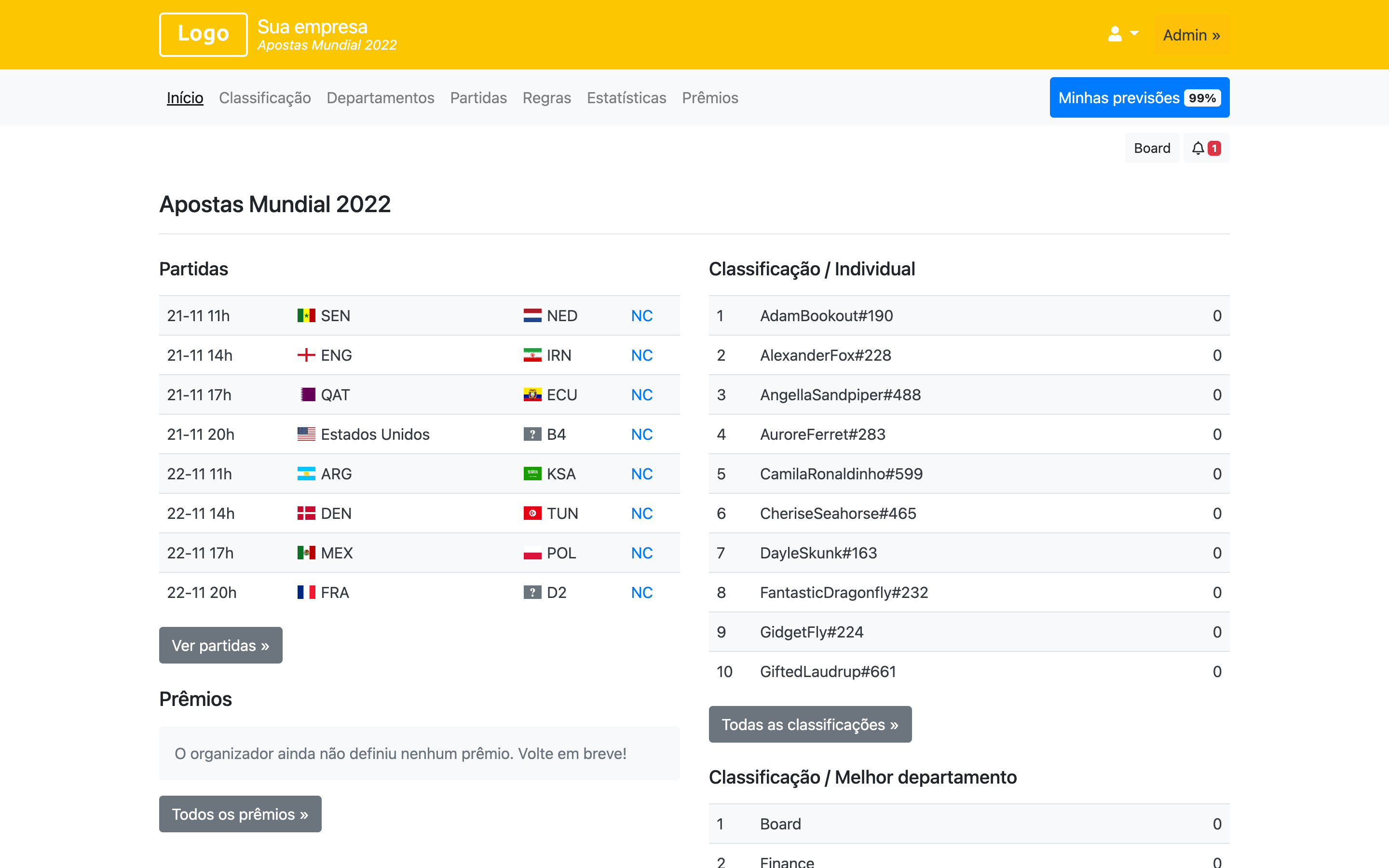This screenshot has height=868, width=1389.
Task: Open Departamentos menu item
Action: click(380, 97)
